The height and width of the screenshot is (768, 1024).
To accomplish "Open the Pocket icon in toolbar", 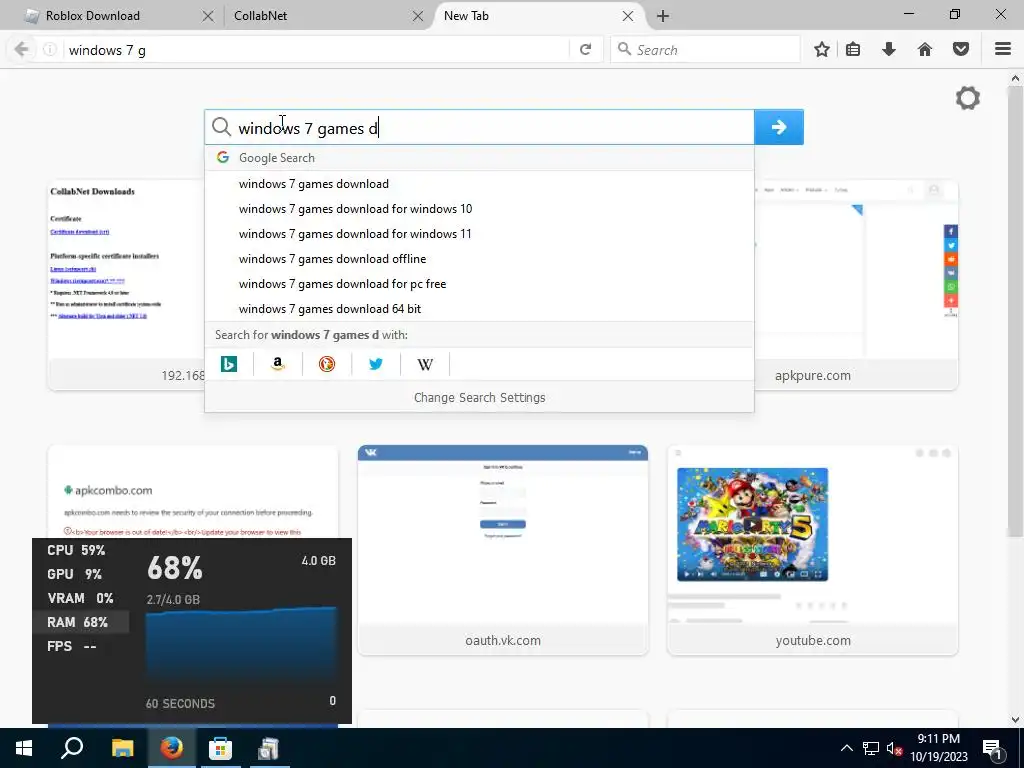I will (961, 50).
